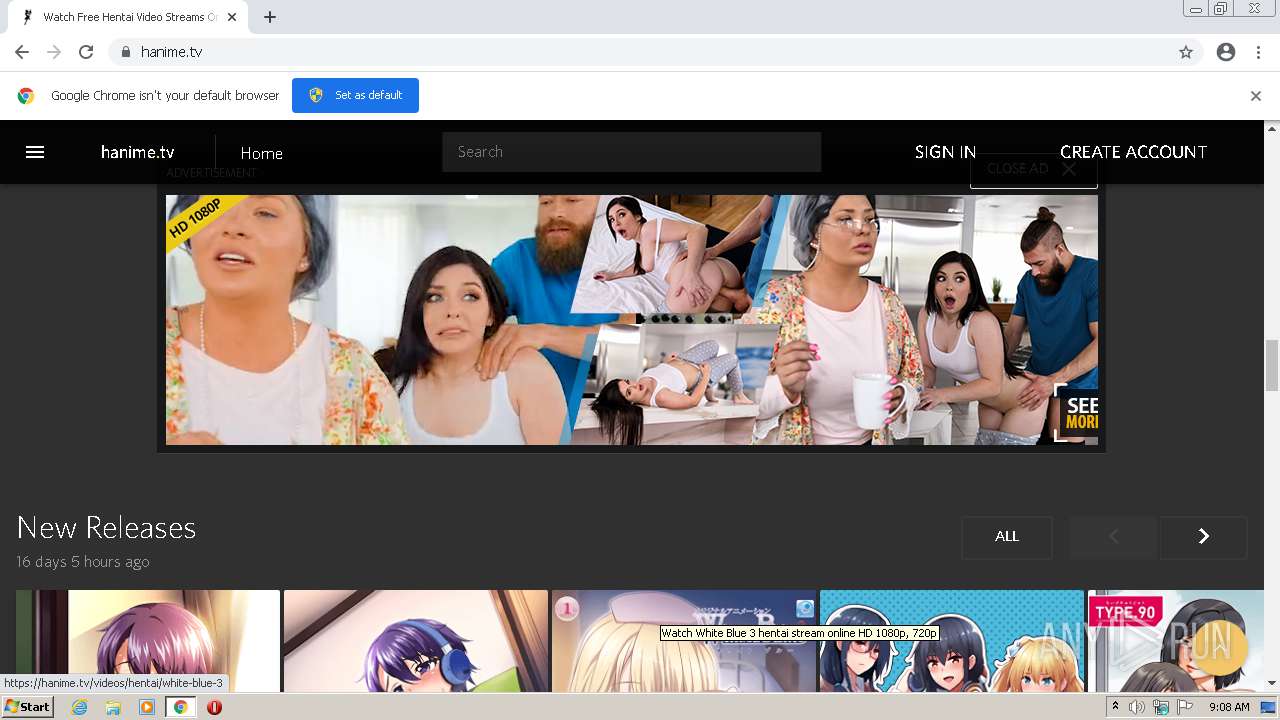Bookmark this page with the star icon
The width and height of the screenshot is (1280, 720).
tap(1186, 52)
